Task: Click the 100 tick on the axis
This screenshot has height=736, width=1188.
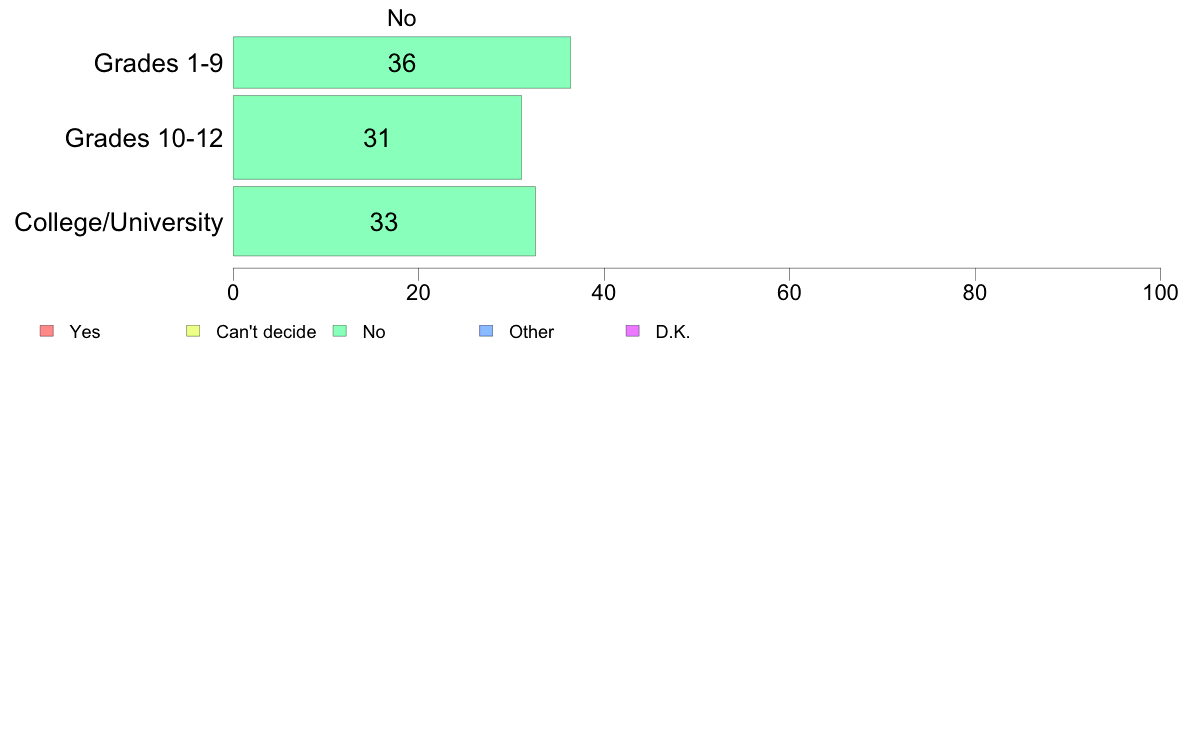Action: tap(1160, 293)
